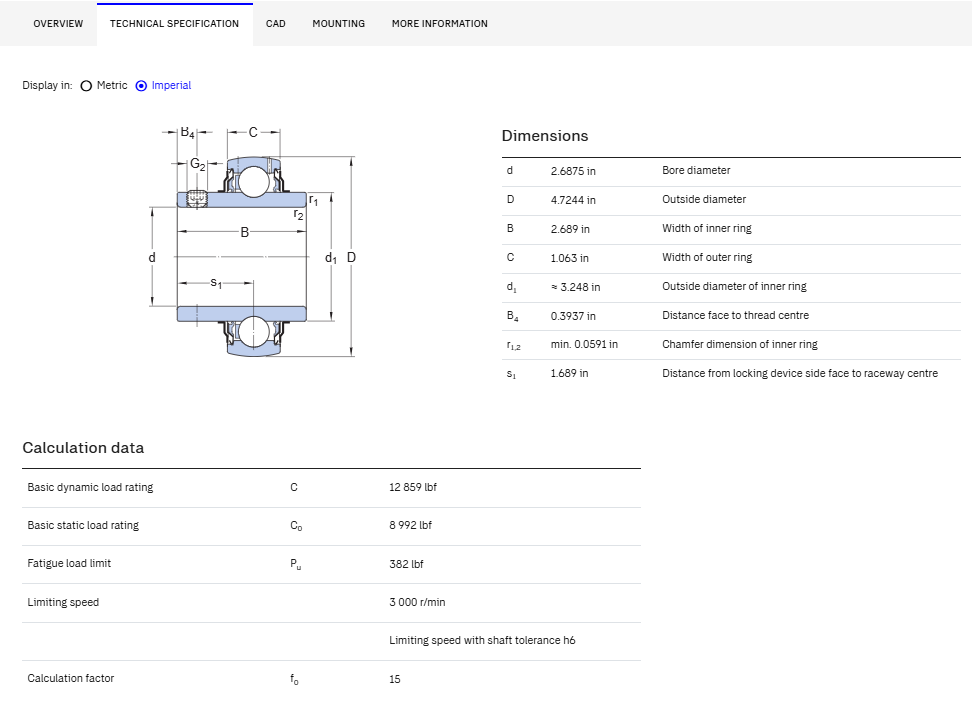
Task: Click the Outside diameter description text
Action: click(704, 199)
